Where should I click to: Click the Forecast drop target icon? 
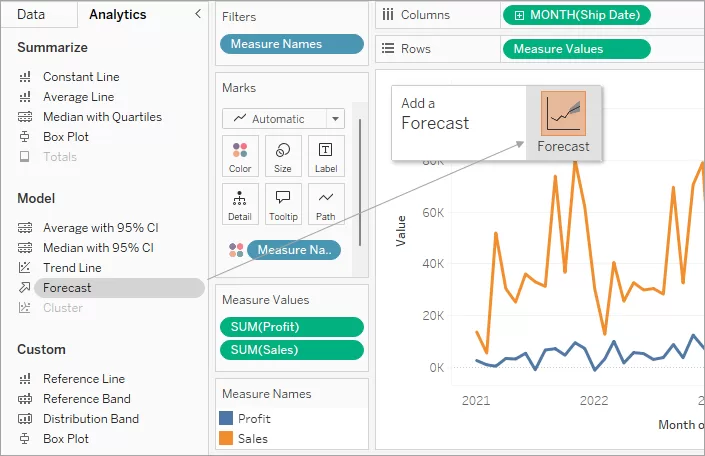(x=563, y=114)
